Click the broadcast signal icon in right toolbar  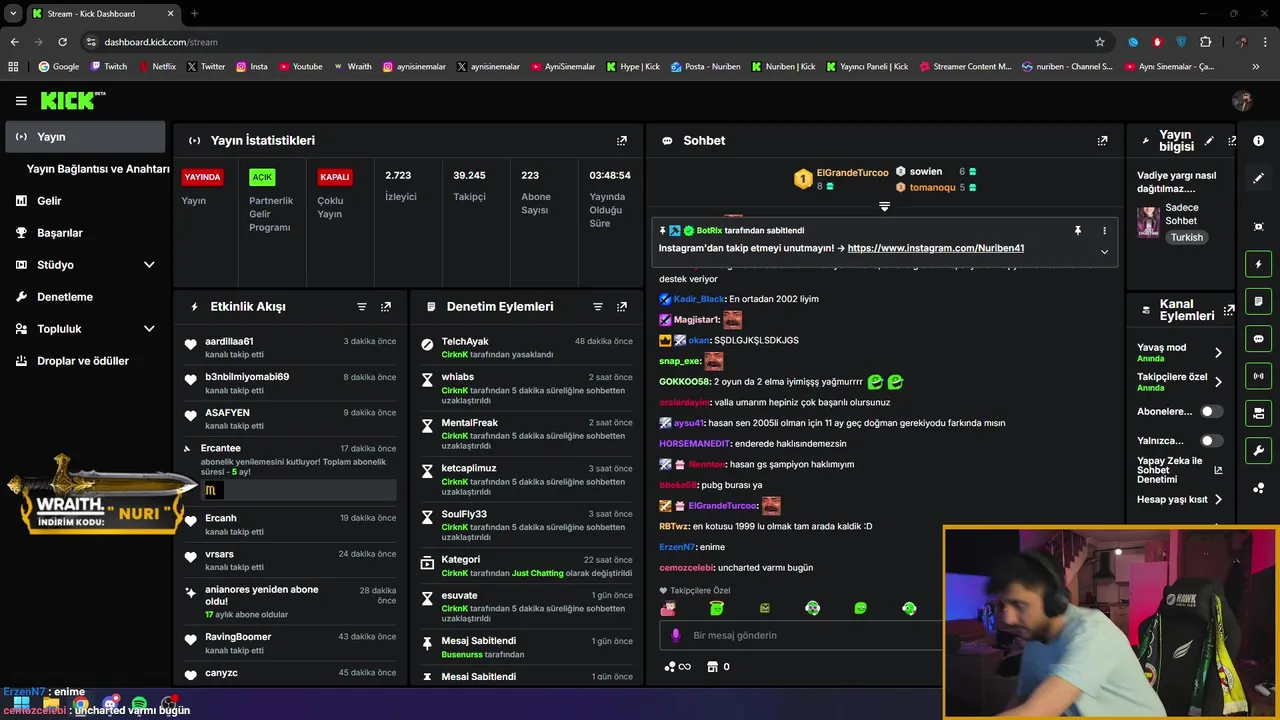[1259, 376]
